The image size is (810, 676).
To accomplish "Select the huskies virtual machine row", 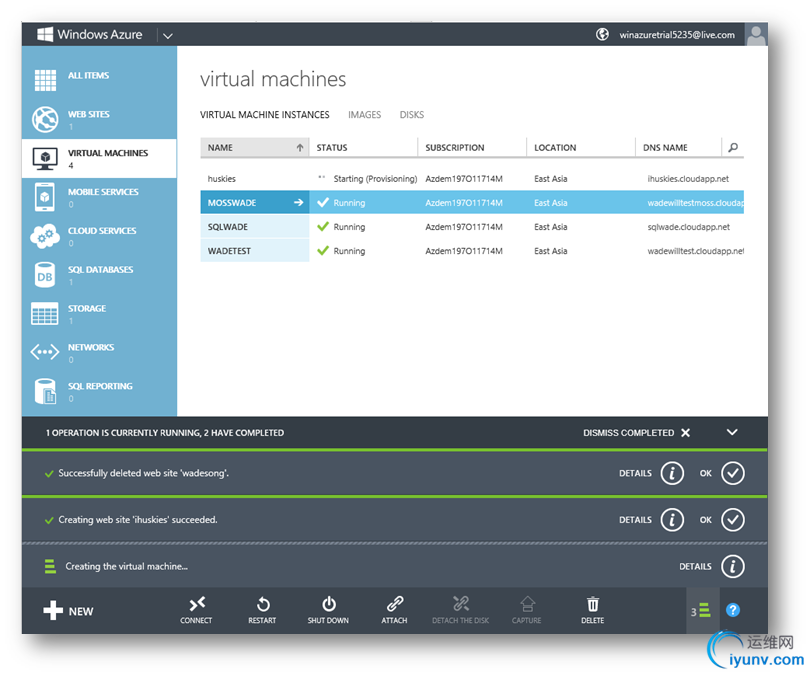I will coord(472,179).
